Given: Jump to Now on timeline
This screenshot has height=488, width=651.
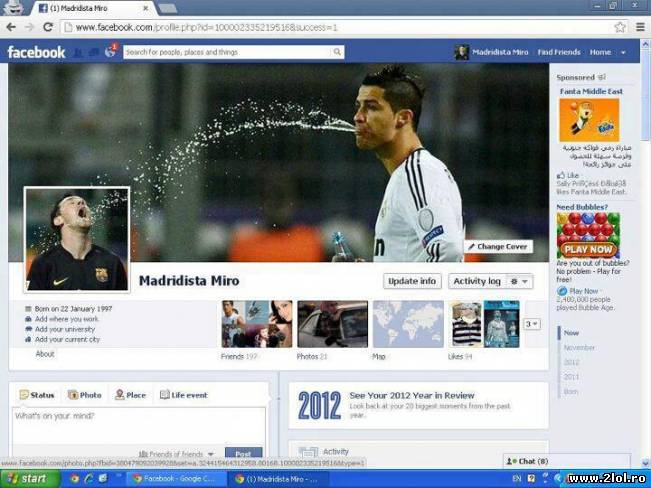Looking at the screenshot, I should point(571,333).
